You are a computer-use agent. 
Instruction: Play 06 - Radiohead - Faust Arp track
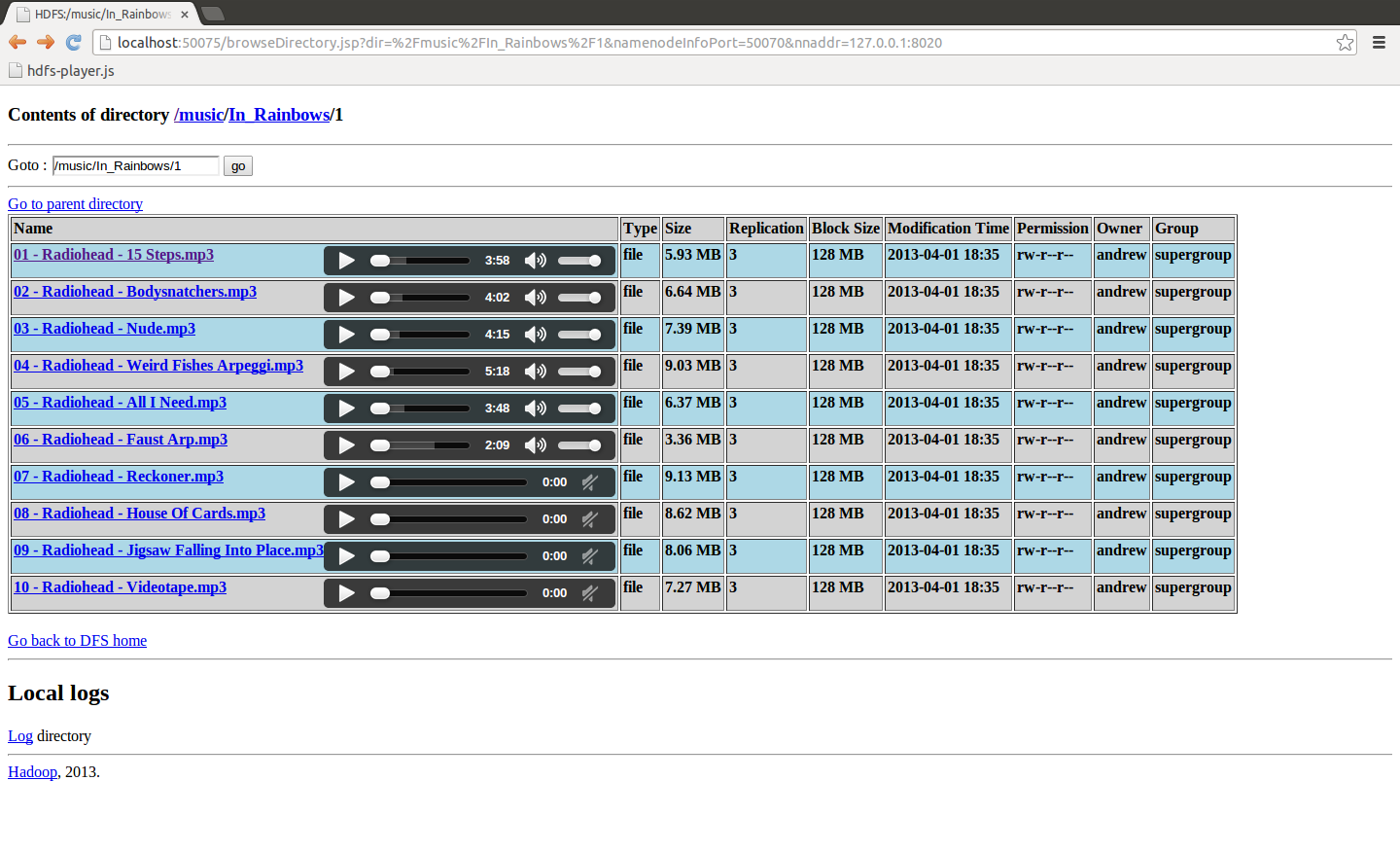point(346,445)
